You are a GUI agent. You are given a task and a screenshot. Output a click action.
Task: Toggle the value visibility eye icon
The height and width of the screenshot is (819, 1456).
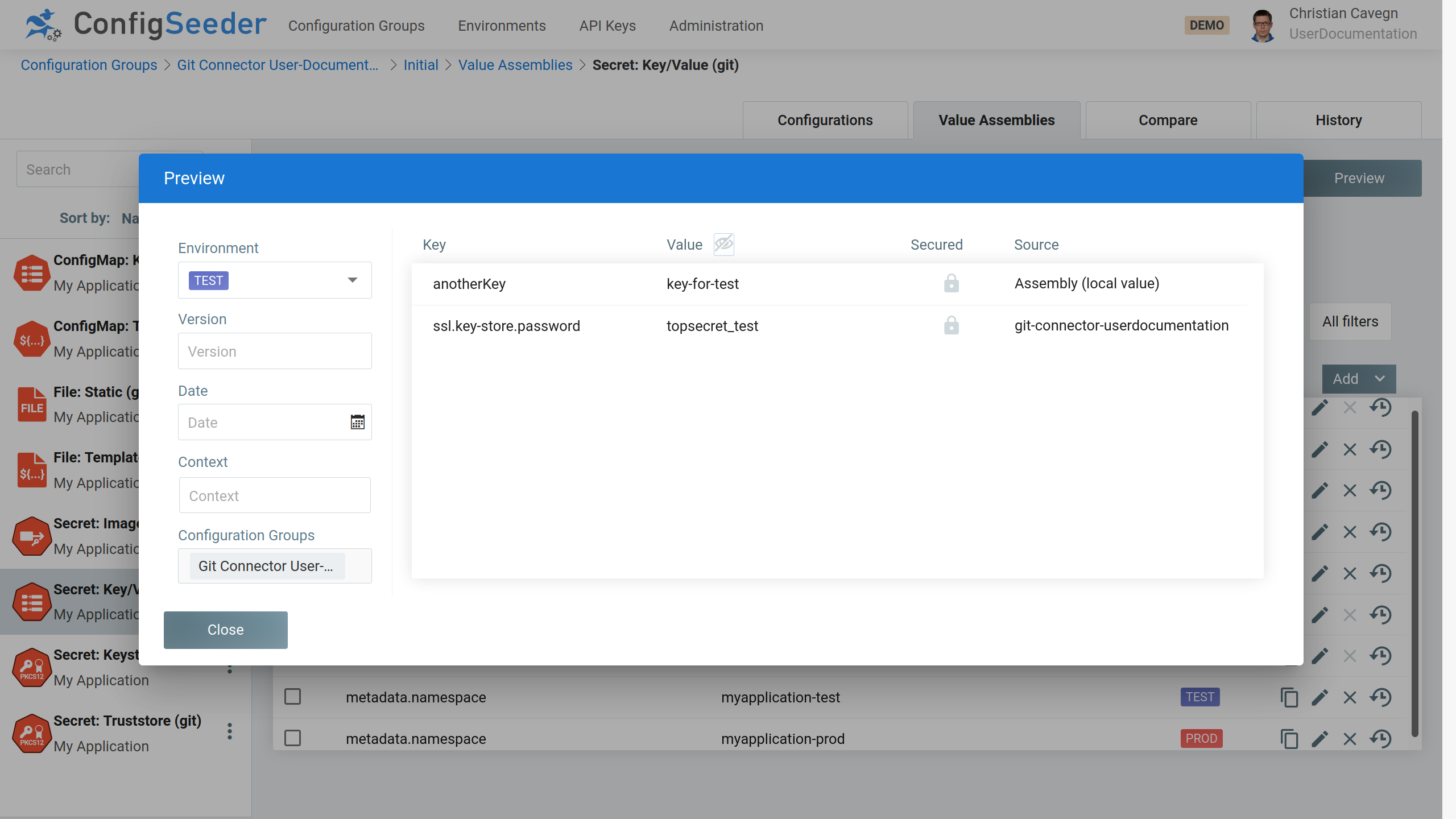[723, 244]
